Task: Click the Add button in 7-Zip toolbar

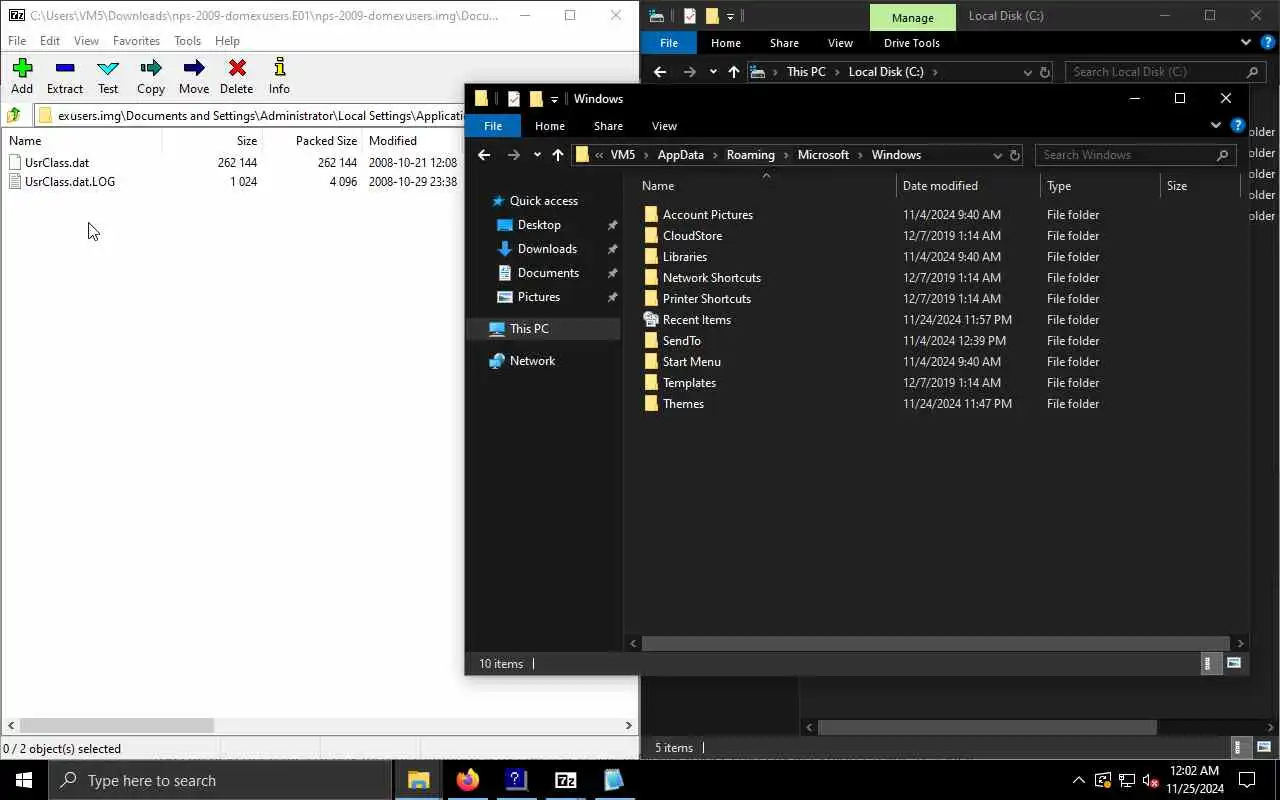Action: point(22,76)
